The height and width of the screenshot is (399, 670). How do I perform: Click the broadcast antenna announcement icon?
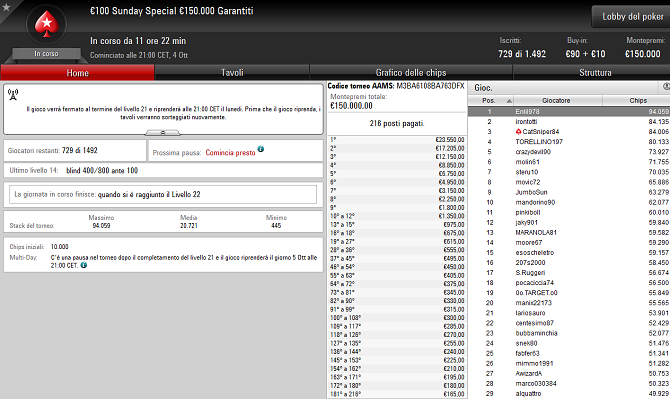(13, 94)
